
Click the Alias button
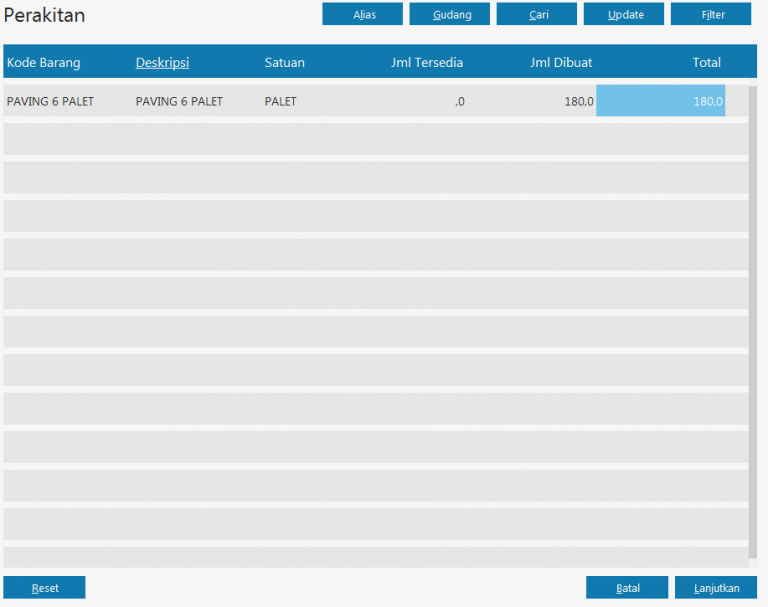(x=362, y=14)
